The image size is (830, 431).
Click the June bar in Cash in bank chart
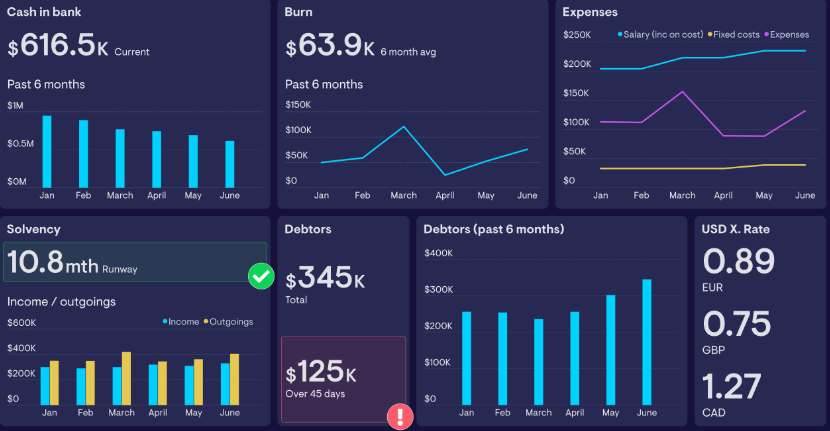pos(230,164)
